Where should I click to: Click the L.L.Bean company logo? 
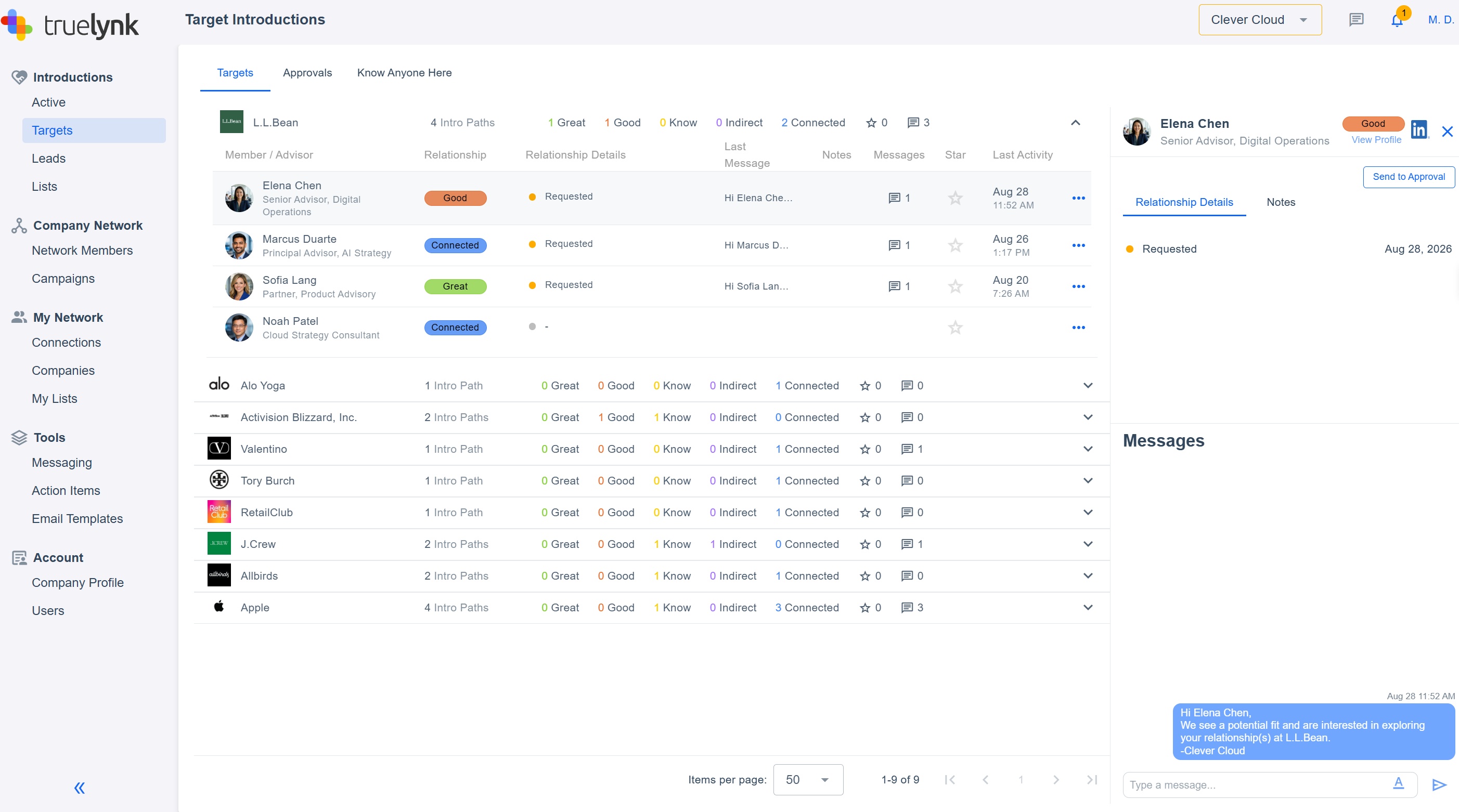[231, 122]
